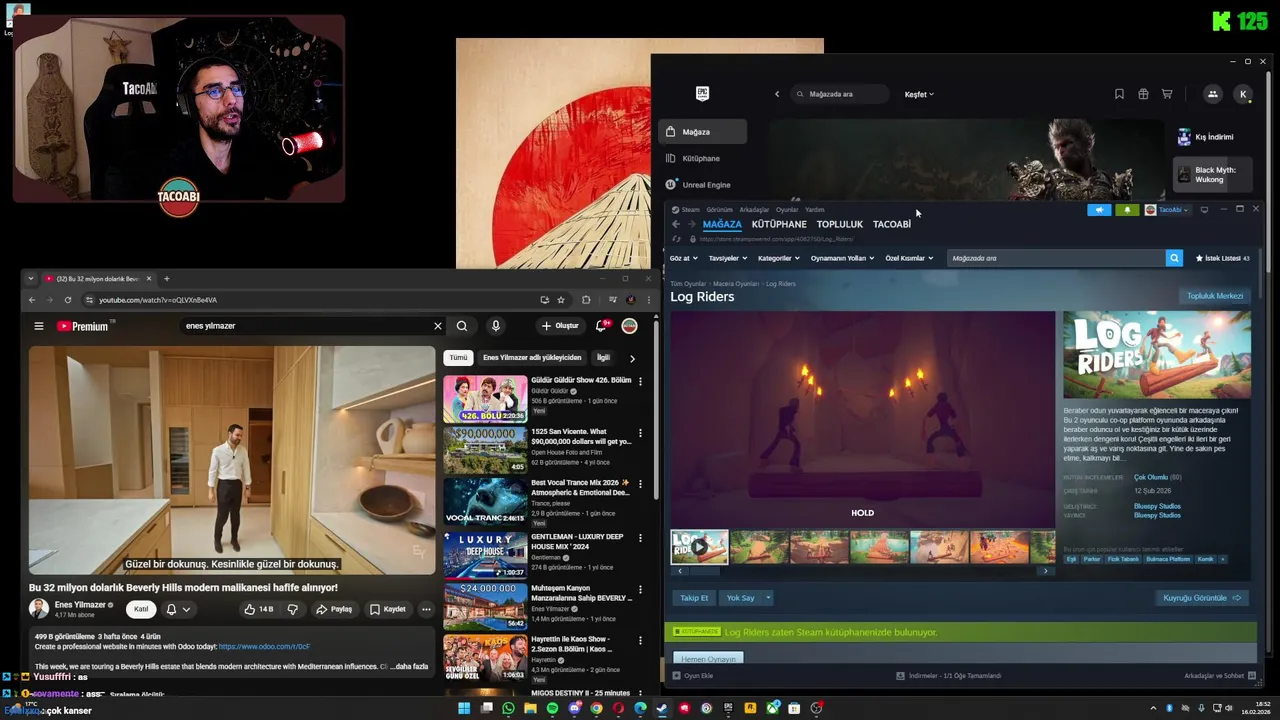This screenshot has height=720, width=1280.
Task: Open Epic Games friends icon
Action: (x=1212, y=94)
